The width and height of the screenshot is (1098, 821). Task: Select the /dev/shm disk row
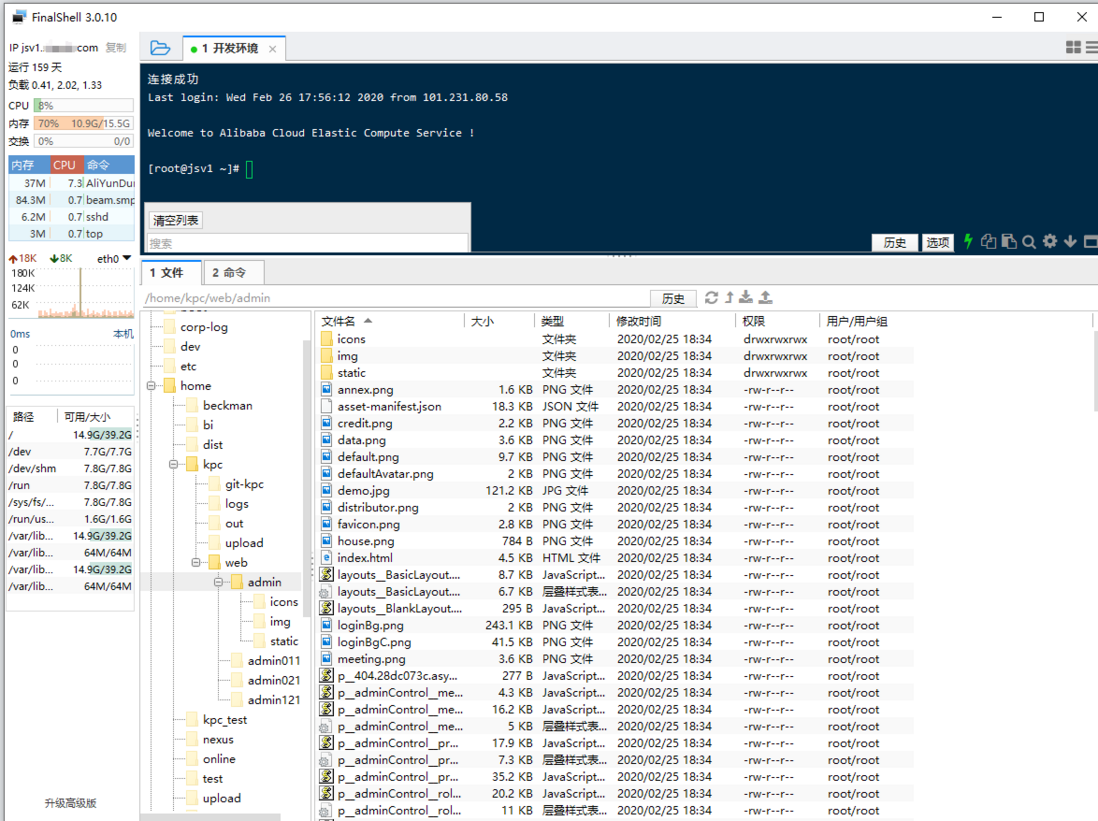[x=70, y=468]
